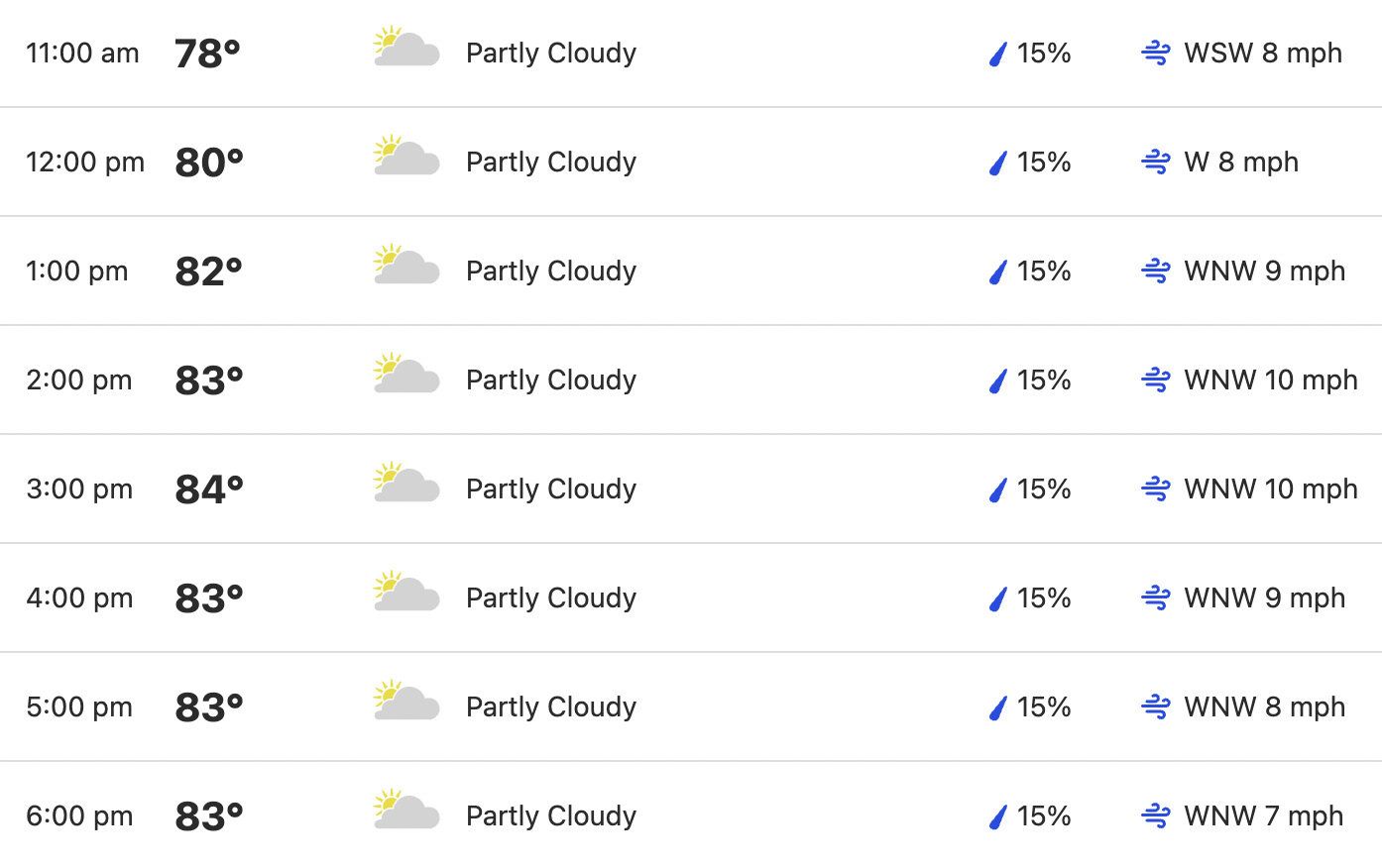Click the raindrop icon in the 4:00 pm row

[998, 598]
